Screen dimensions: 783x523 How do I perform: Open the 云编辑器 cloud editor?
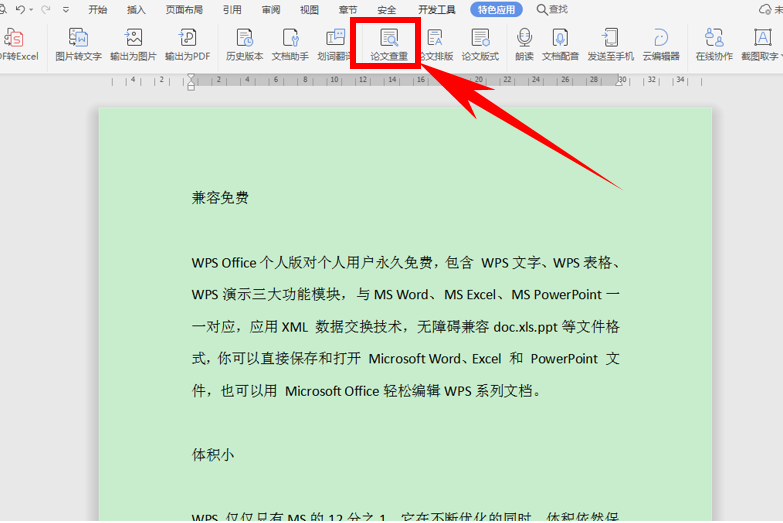coord(661,44)
